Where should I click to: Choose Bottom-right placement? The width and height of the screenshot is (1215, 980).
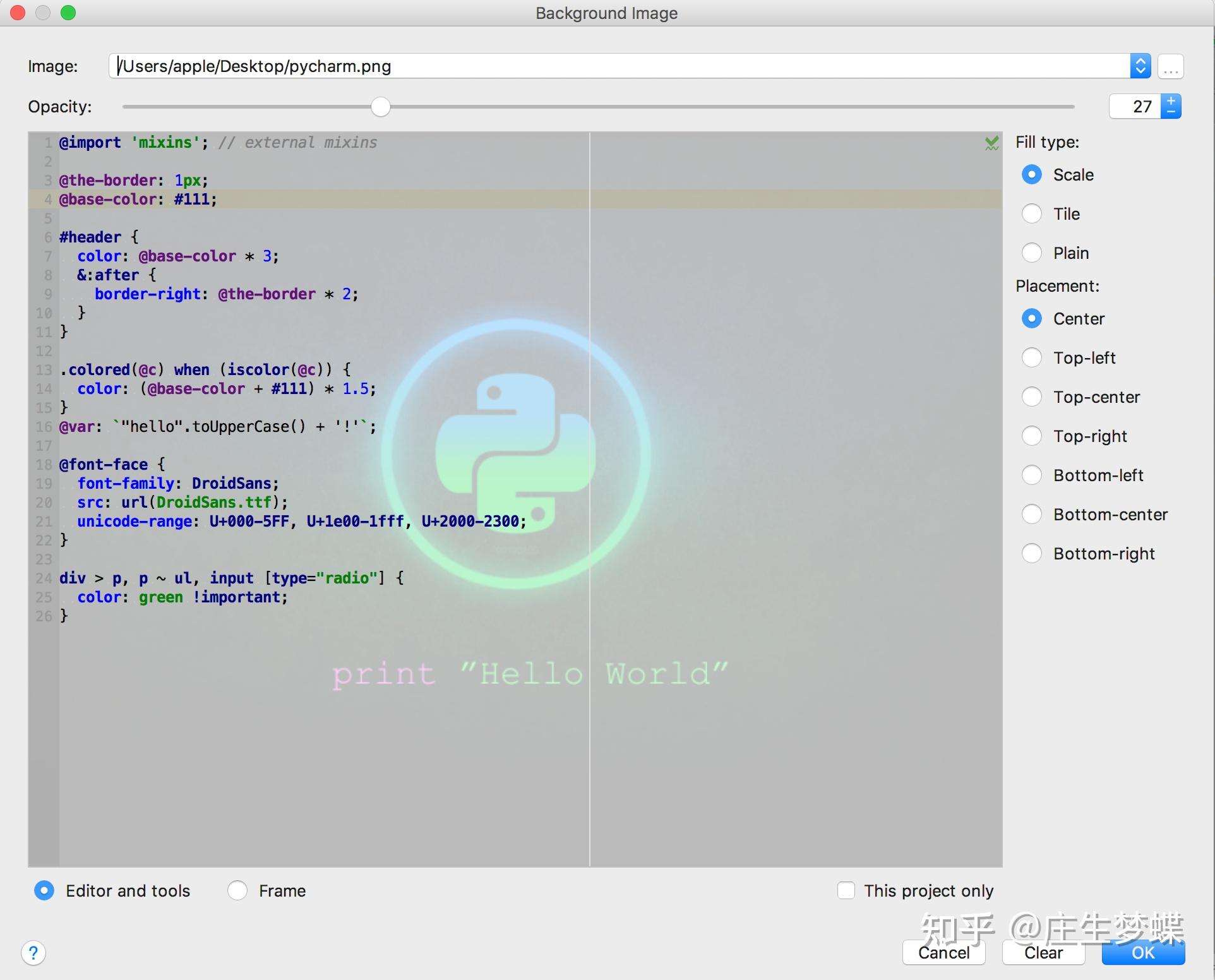1032,554
